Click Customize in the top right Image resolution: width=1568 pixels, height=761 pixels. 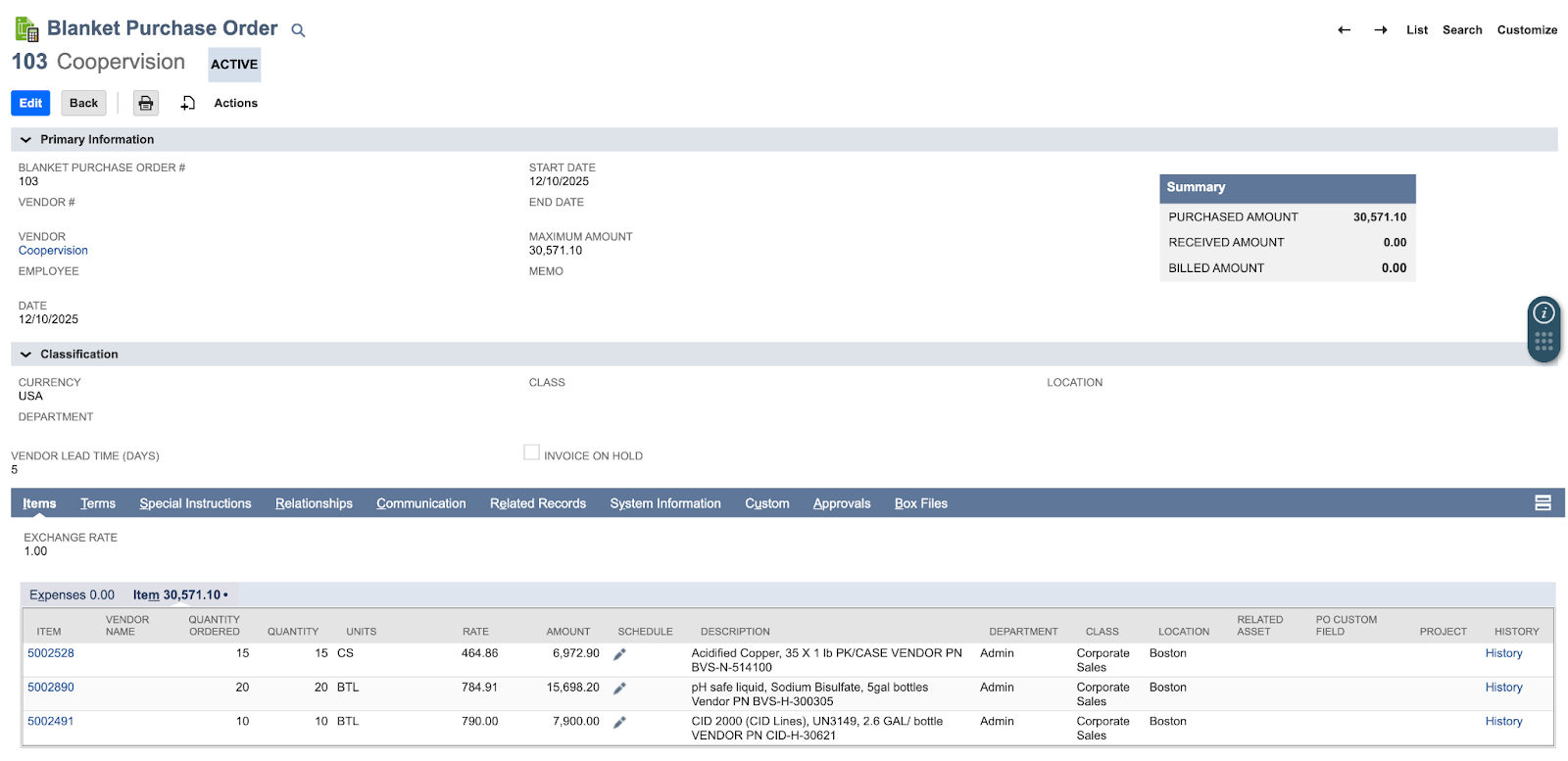click(x=1526, y=30)
